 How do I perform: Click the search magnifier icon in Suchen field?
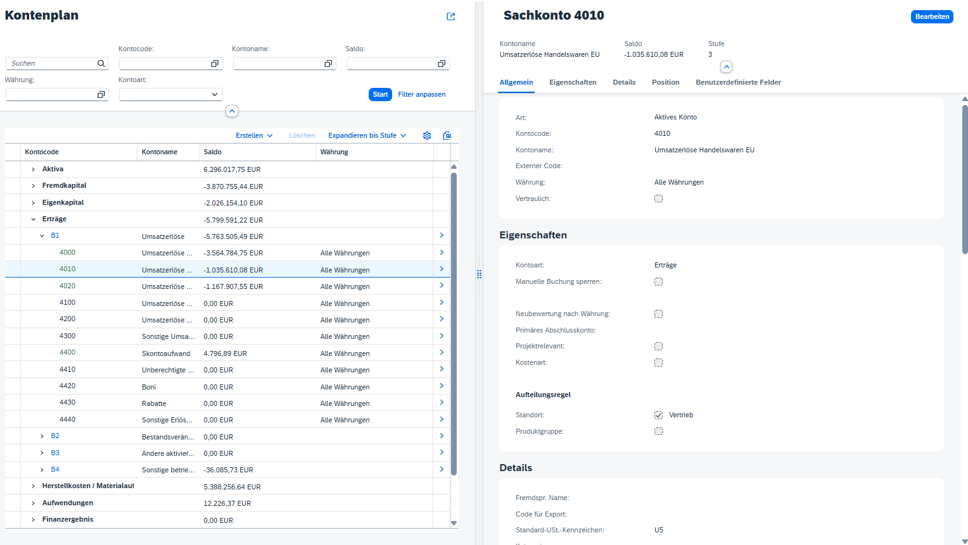coord(101,64)
